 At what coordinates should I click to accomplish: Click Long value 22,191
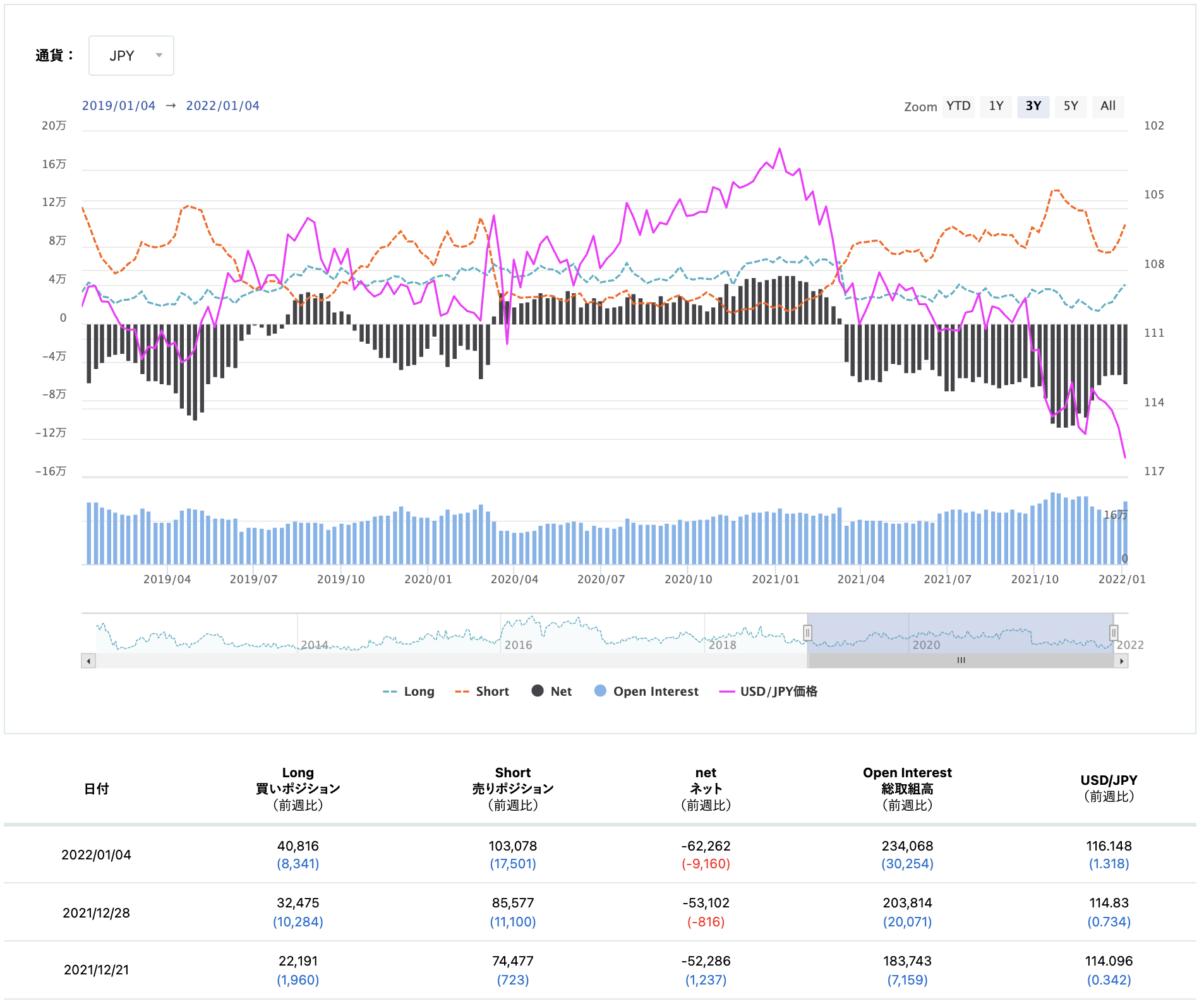click(x=298, y=961)
